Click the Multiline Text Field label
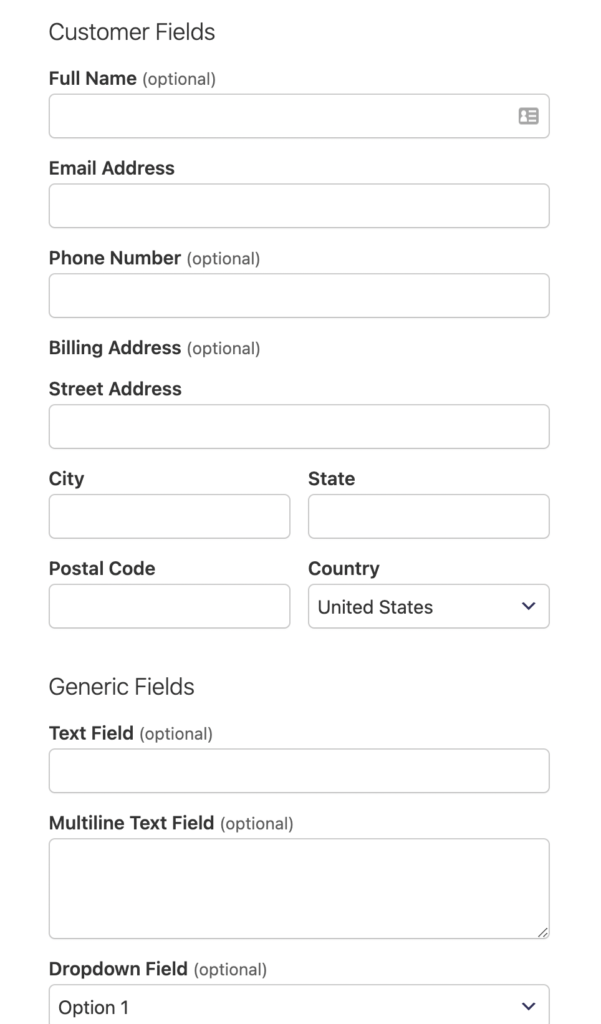 coord(131,823)
